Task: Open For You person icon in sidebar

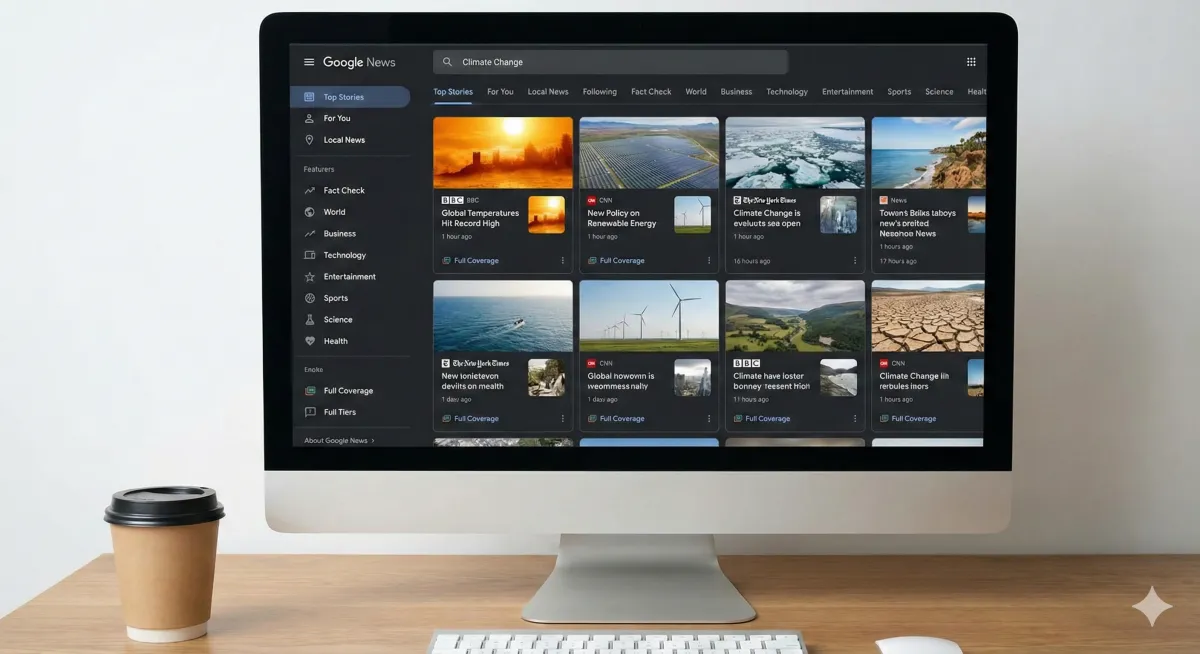Action: (x=309, y=118)
